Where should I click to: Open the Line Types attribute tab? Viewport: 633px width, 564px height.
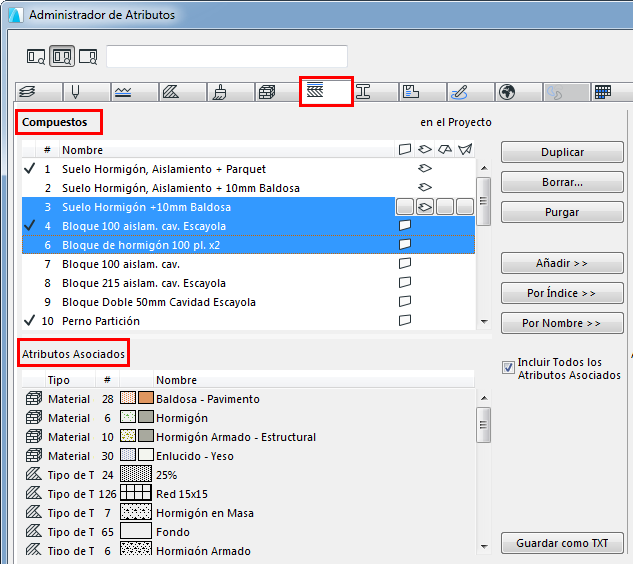coord(134,92)
